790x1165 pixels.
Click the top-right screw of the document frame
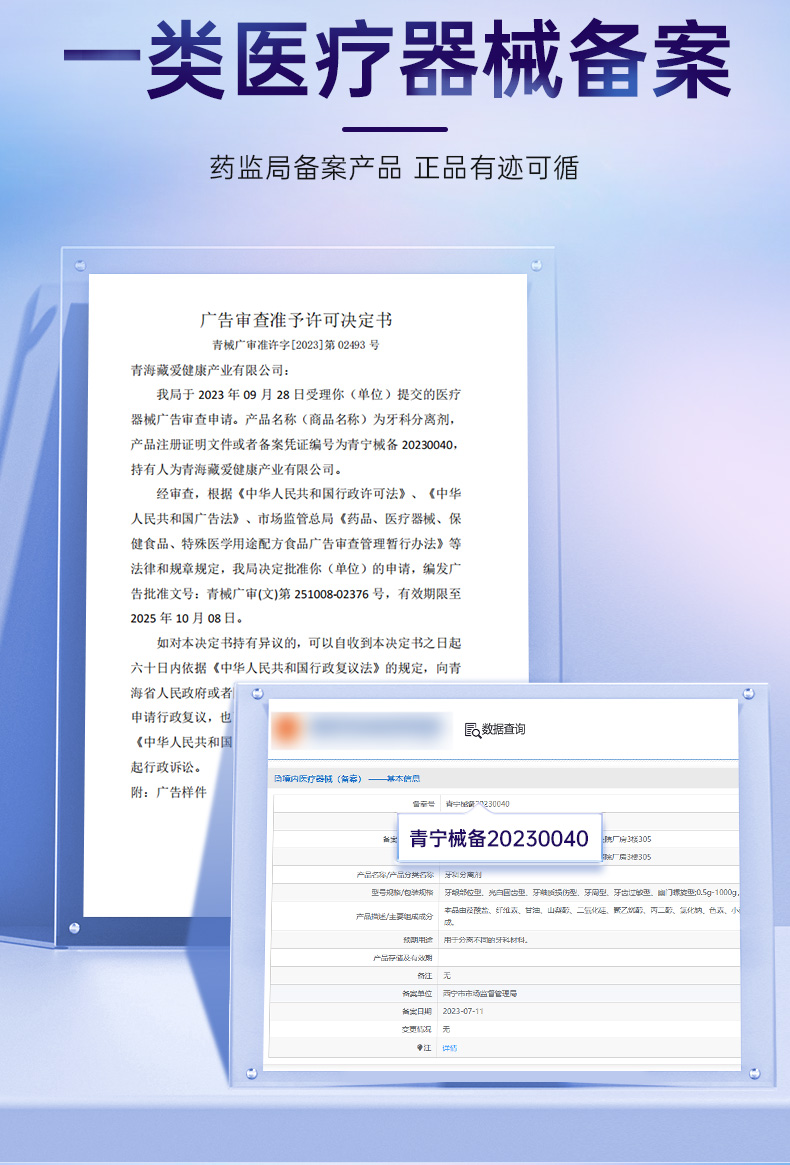(537, 265)
